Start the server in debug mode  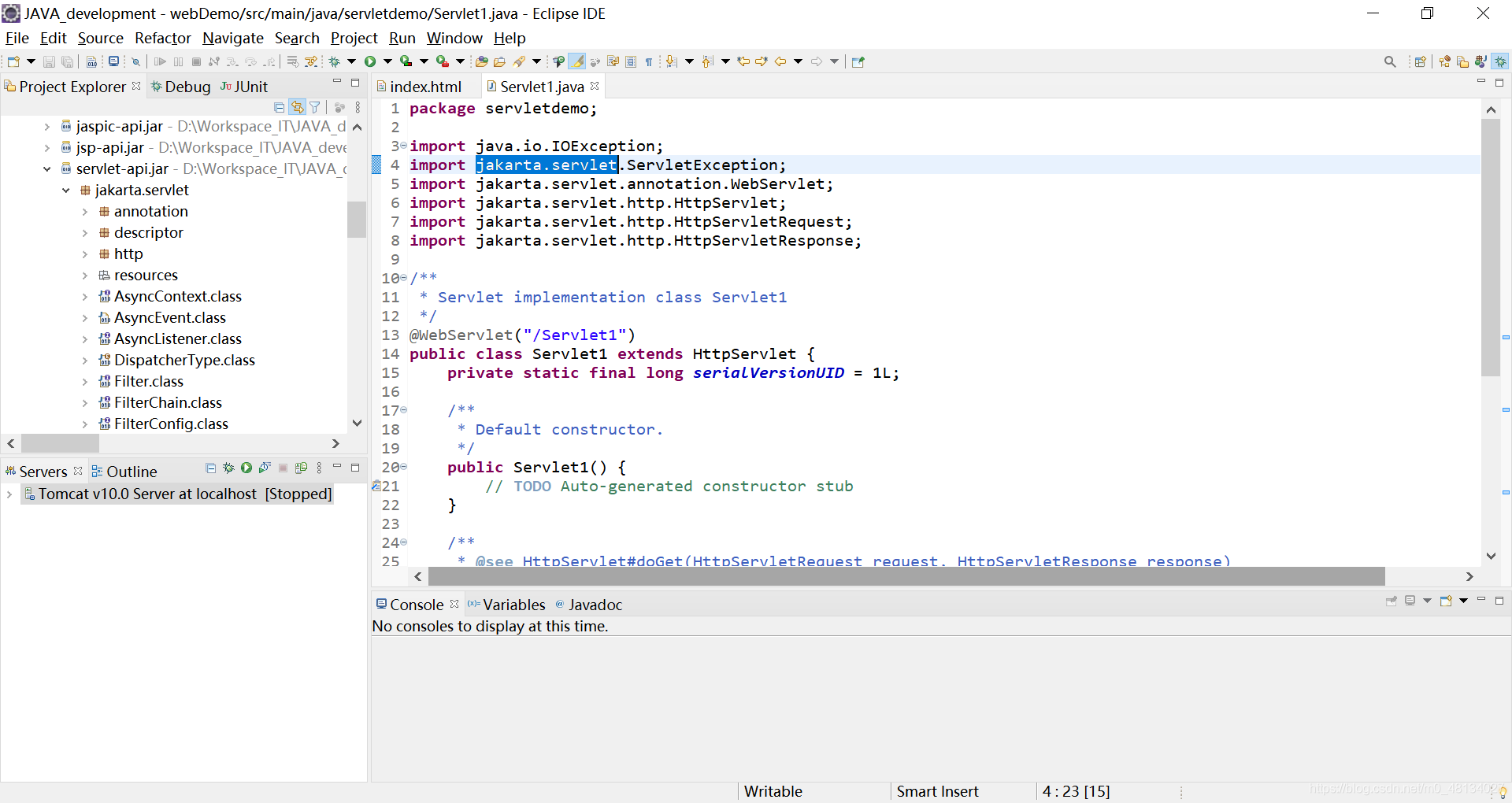(x=228, y=468)
